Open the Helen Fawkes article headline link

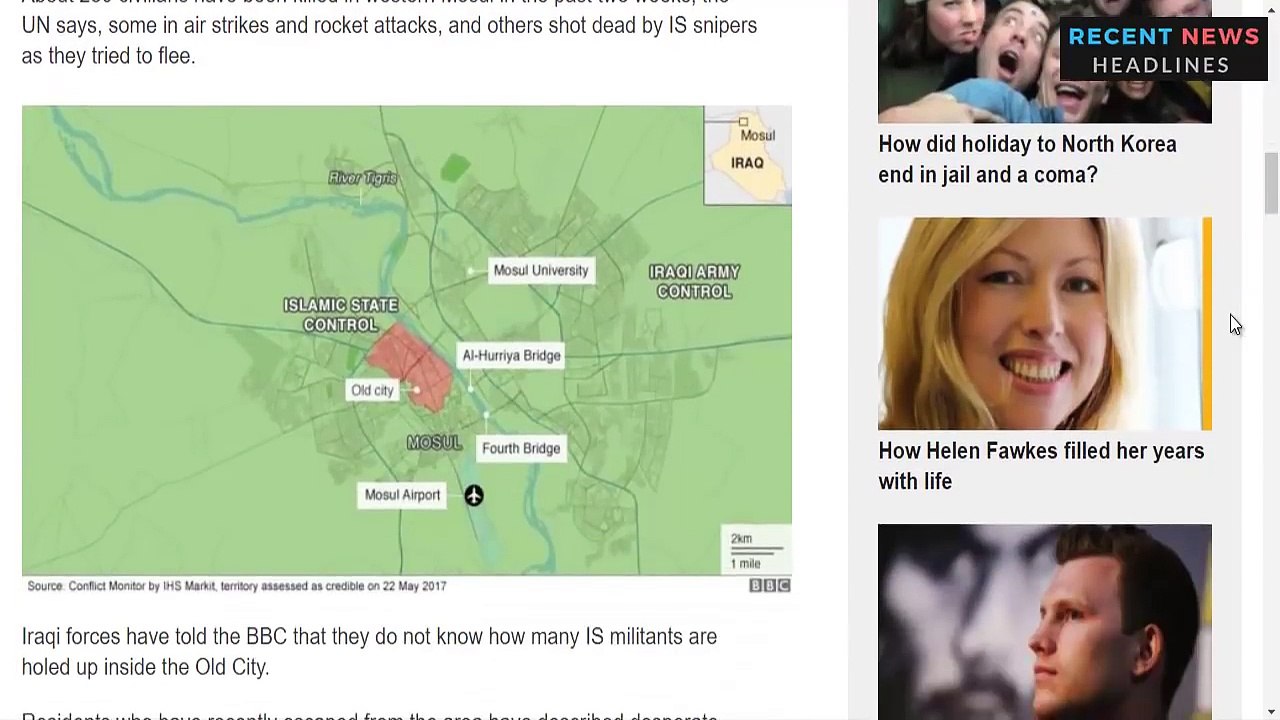[1041, 466]
